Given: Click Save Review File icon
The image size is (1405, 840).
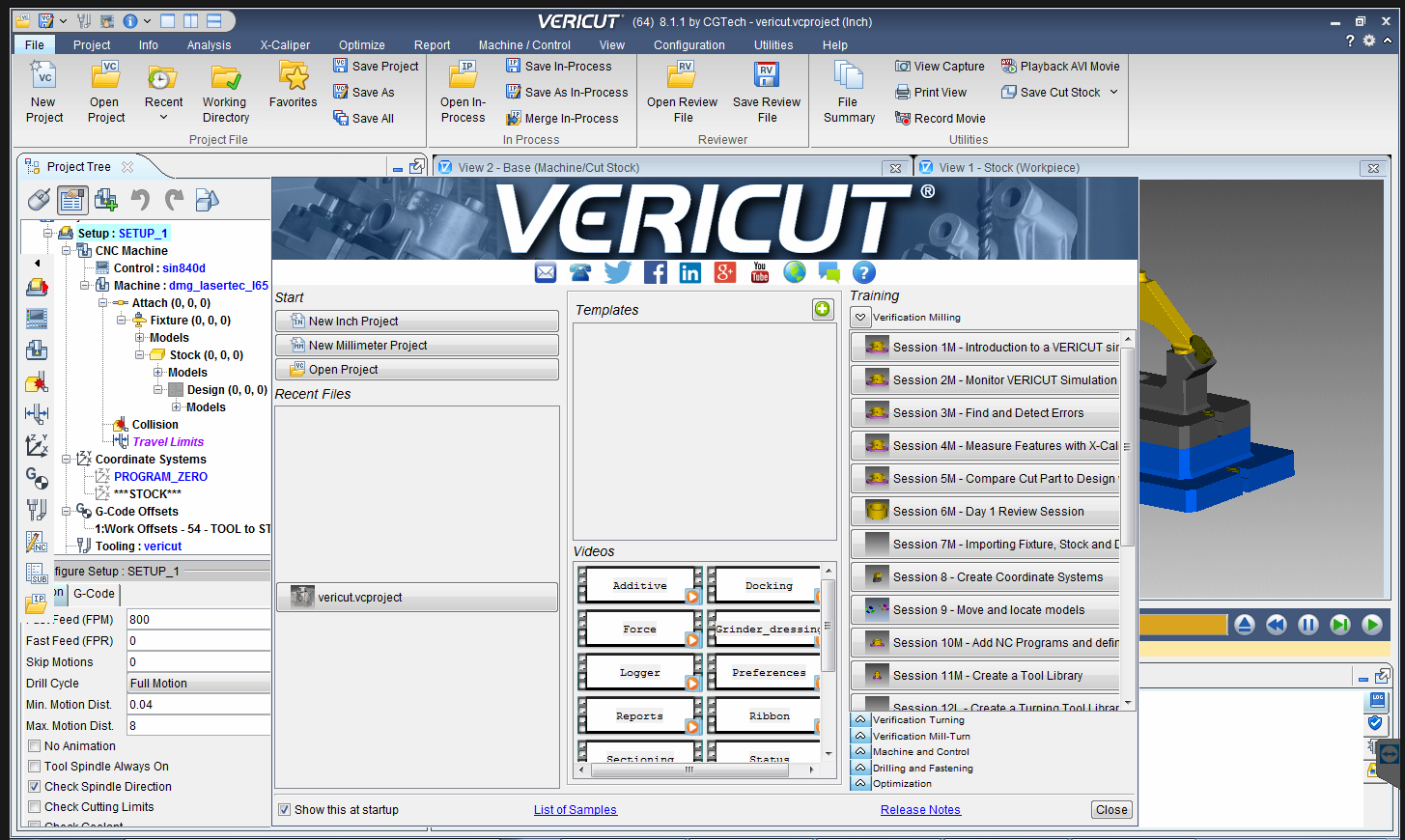Looking at the screenshot, I should click(767, 75).
